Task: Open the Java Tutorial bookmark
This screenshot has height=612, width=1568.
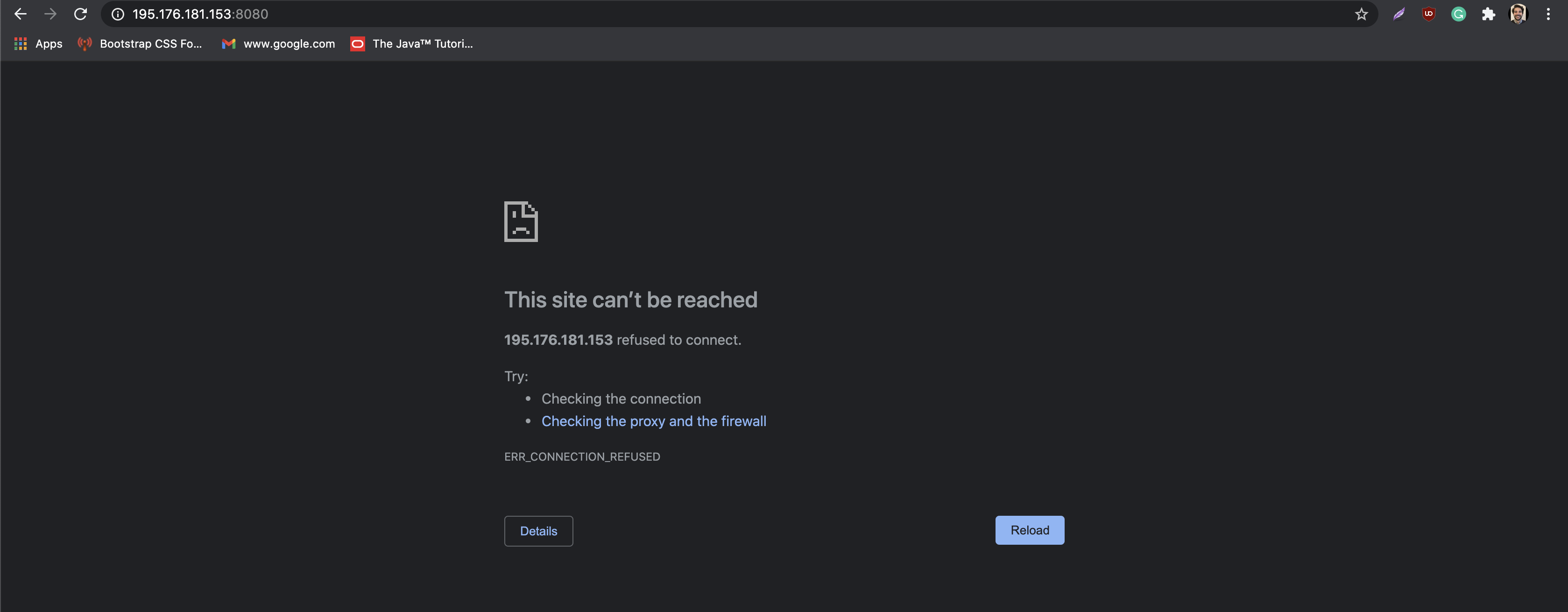Action: point(411,43)
